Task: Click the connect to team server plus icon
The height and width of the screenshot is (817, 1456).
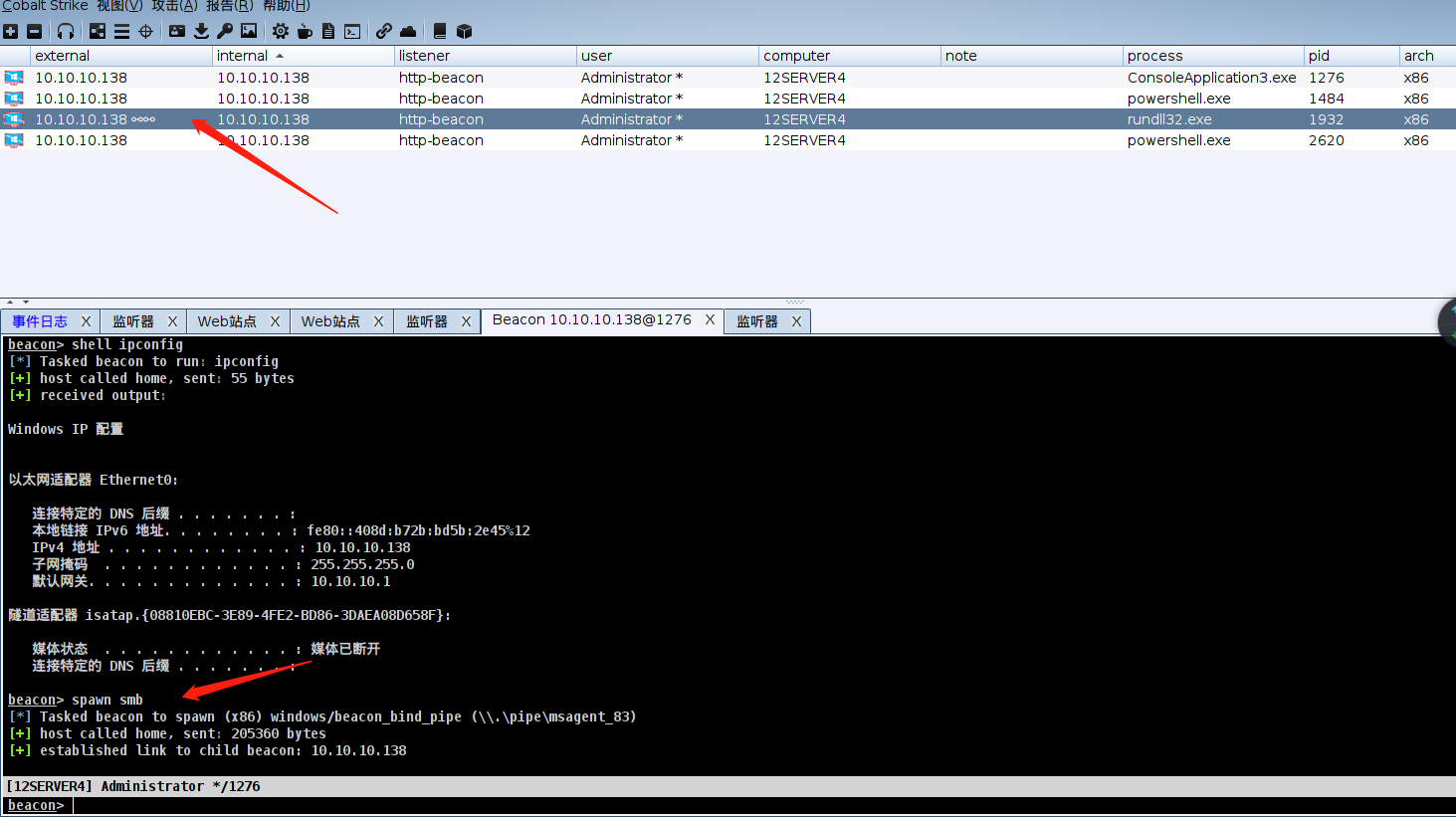Action: coord(11,31)
